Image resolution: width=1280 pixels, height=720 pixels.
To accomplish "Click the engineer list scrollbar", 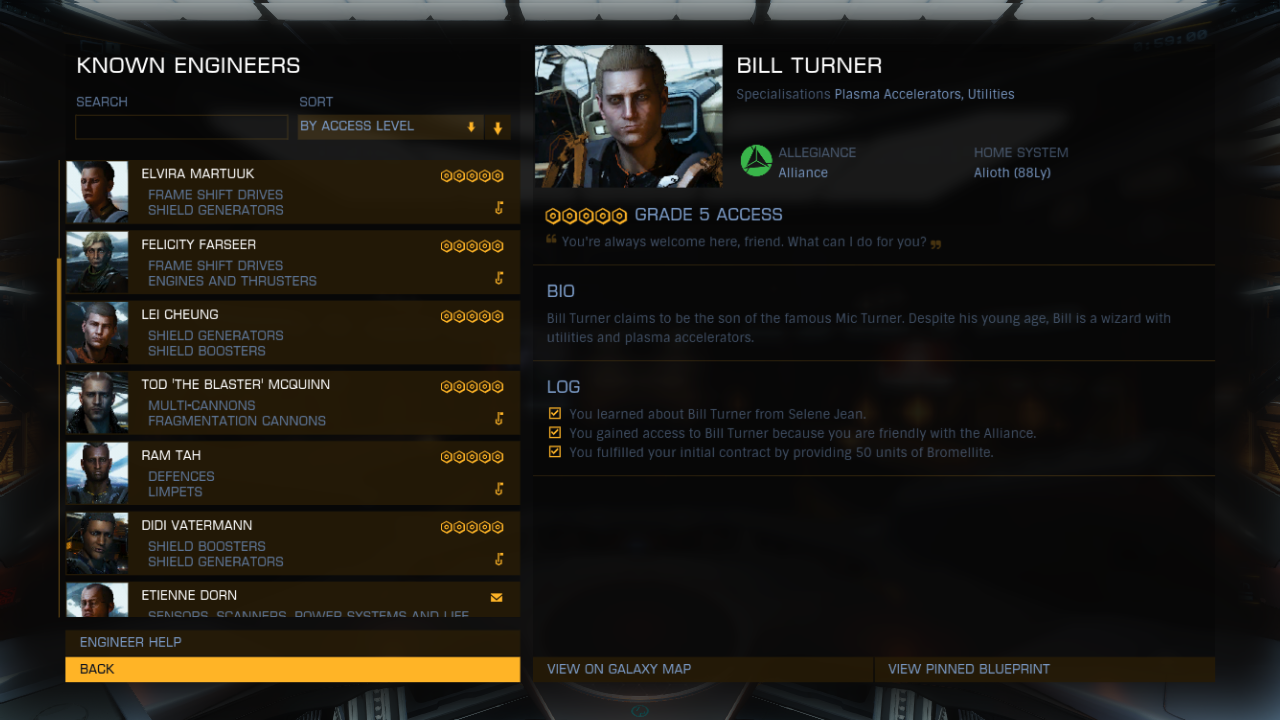I will pyautogui.click(x=59, y=310).
